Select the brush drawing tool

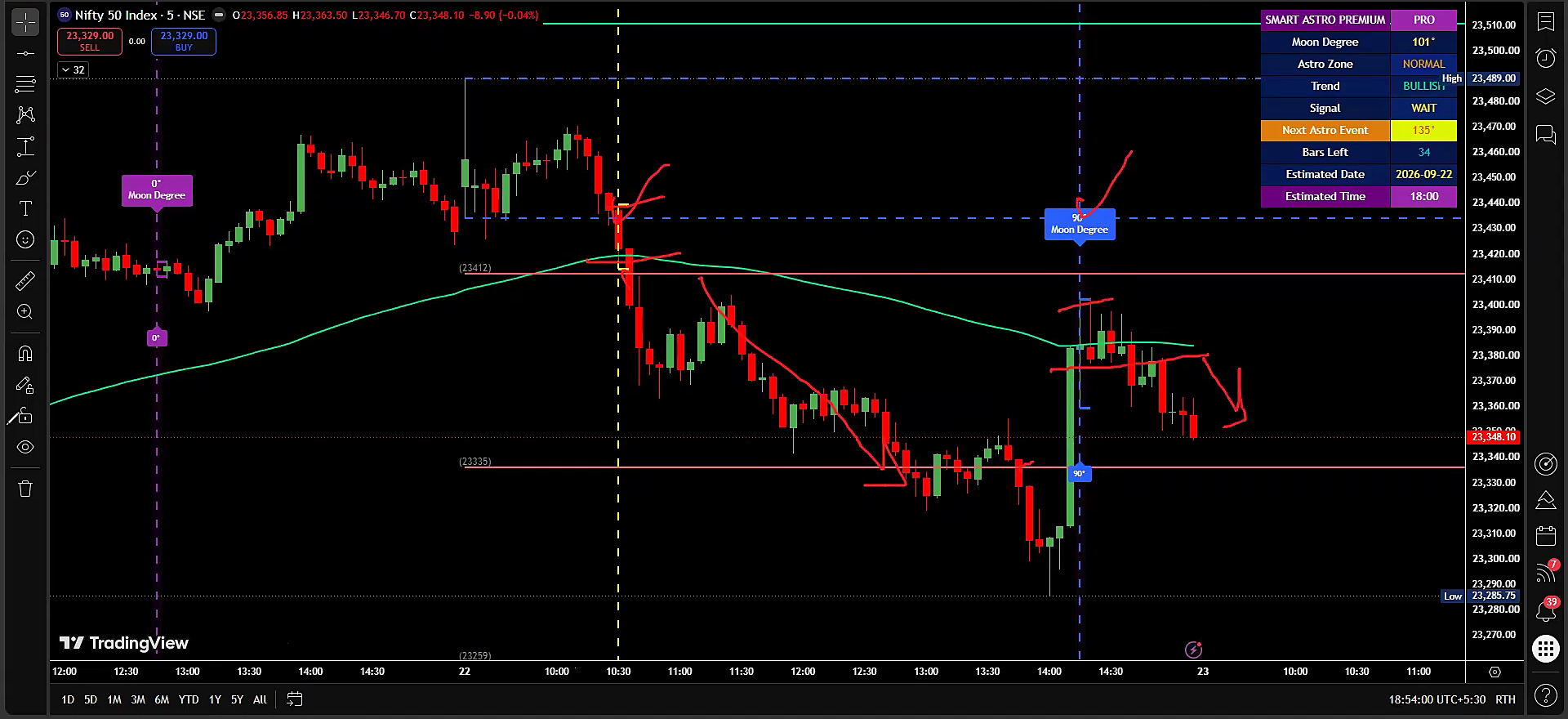pyautogui.click(x=25, y=177)
